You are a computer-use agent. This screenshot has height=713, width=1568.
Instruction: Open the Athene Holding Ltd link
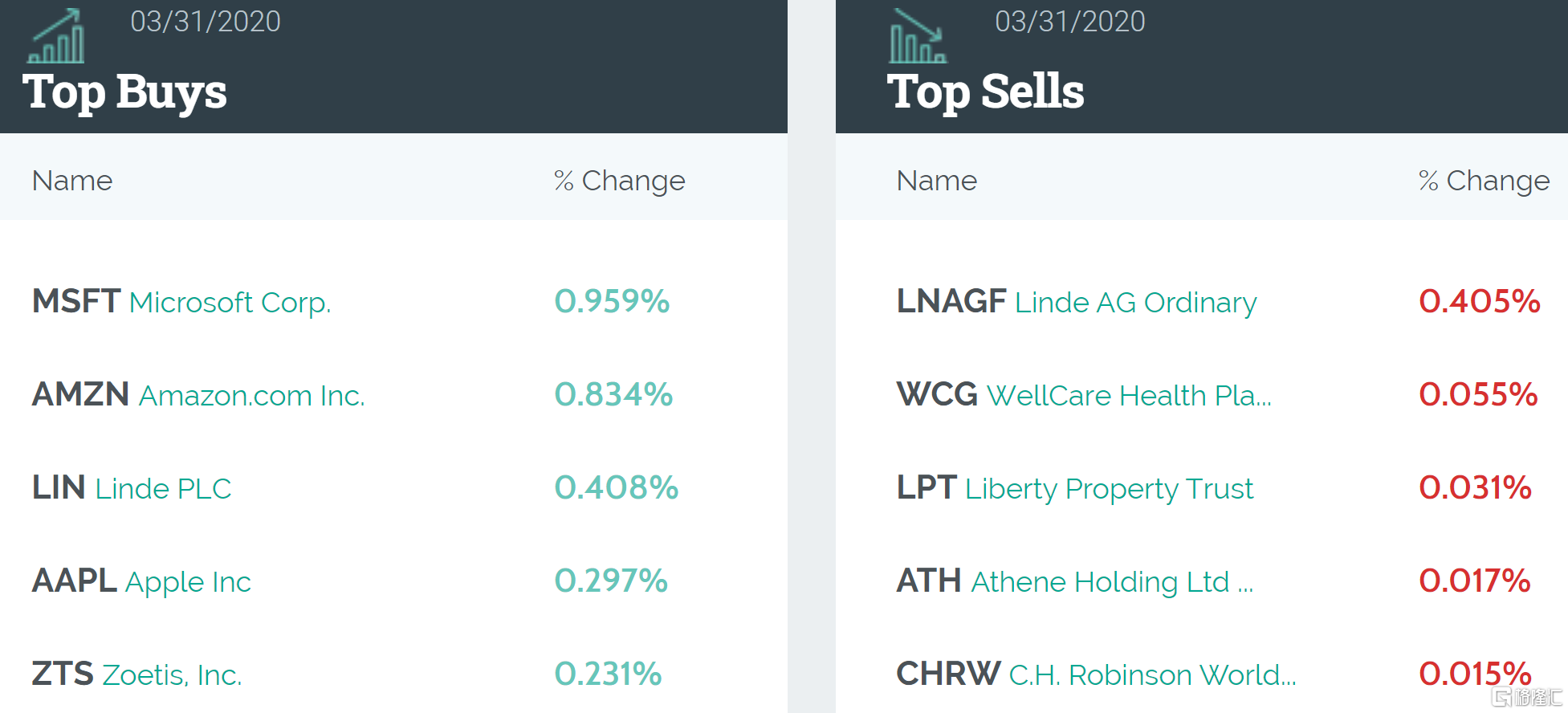(1111, 582)
